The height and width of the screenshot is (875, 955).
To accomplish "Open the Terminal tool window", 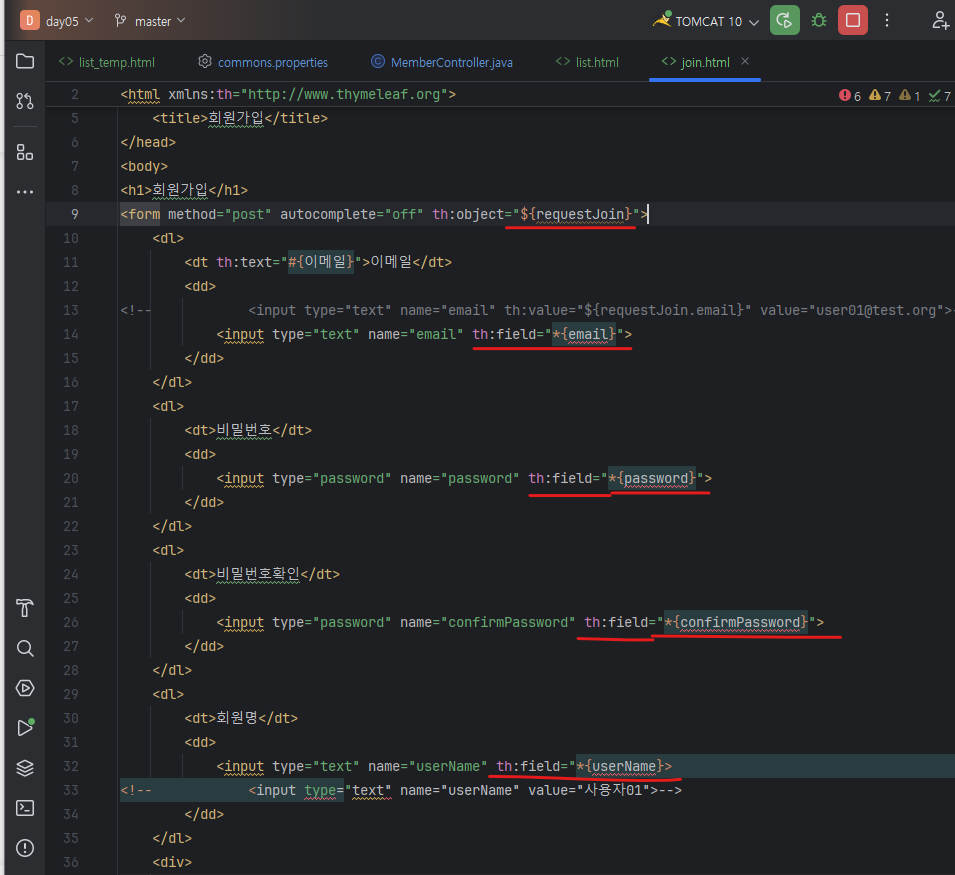I will click(x=25, y=808).
